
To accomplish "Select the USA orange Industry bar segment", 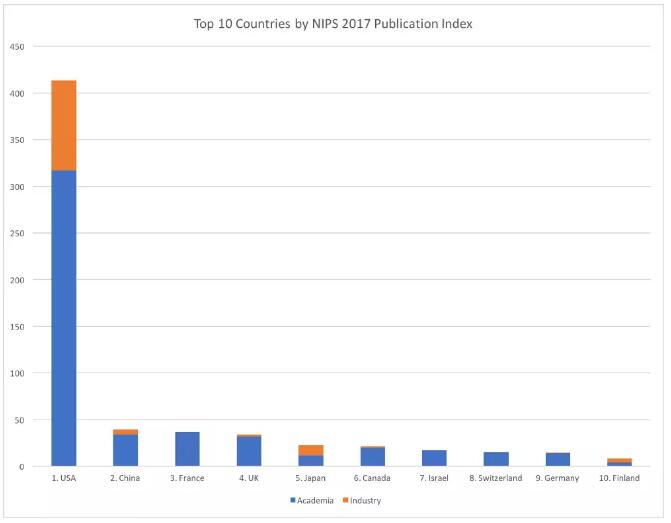I will [64, 125].
